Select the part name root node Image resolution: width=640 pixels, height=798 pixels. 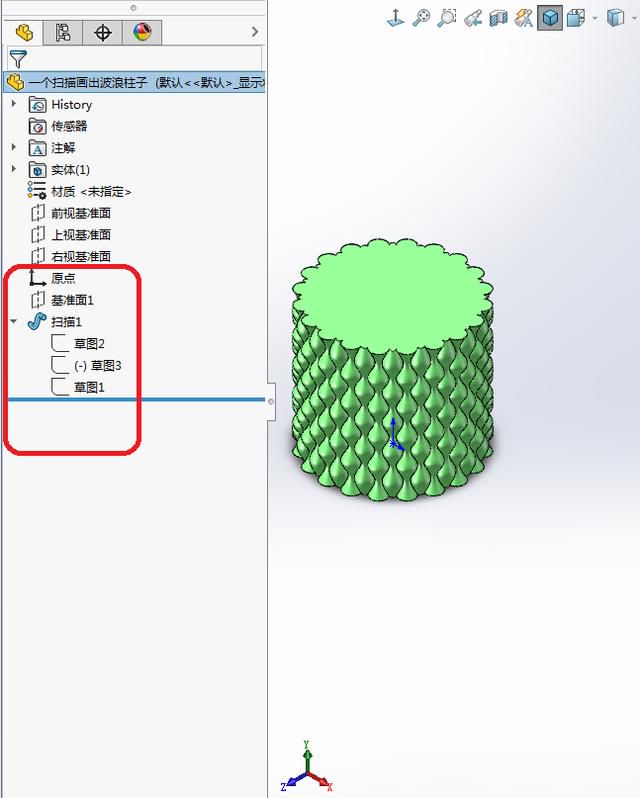click(x=134, y=82)
